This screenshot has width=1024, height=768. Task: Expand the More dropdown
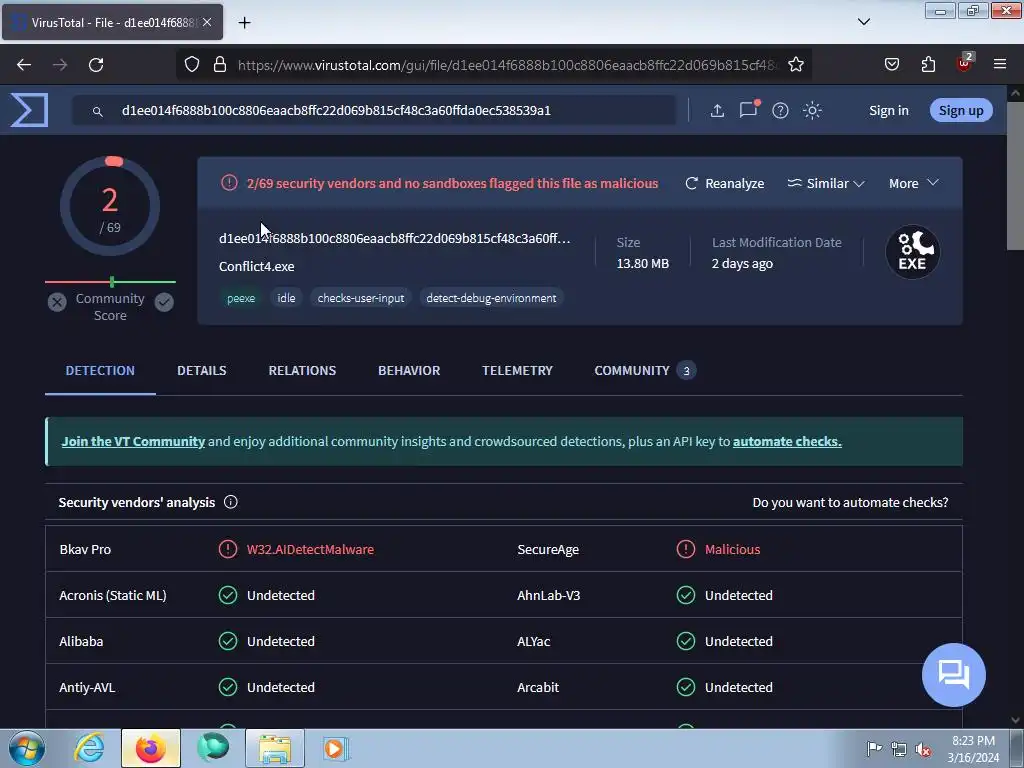914,184
